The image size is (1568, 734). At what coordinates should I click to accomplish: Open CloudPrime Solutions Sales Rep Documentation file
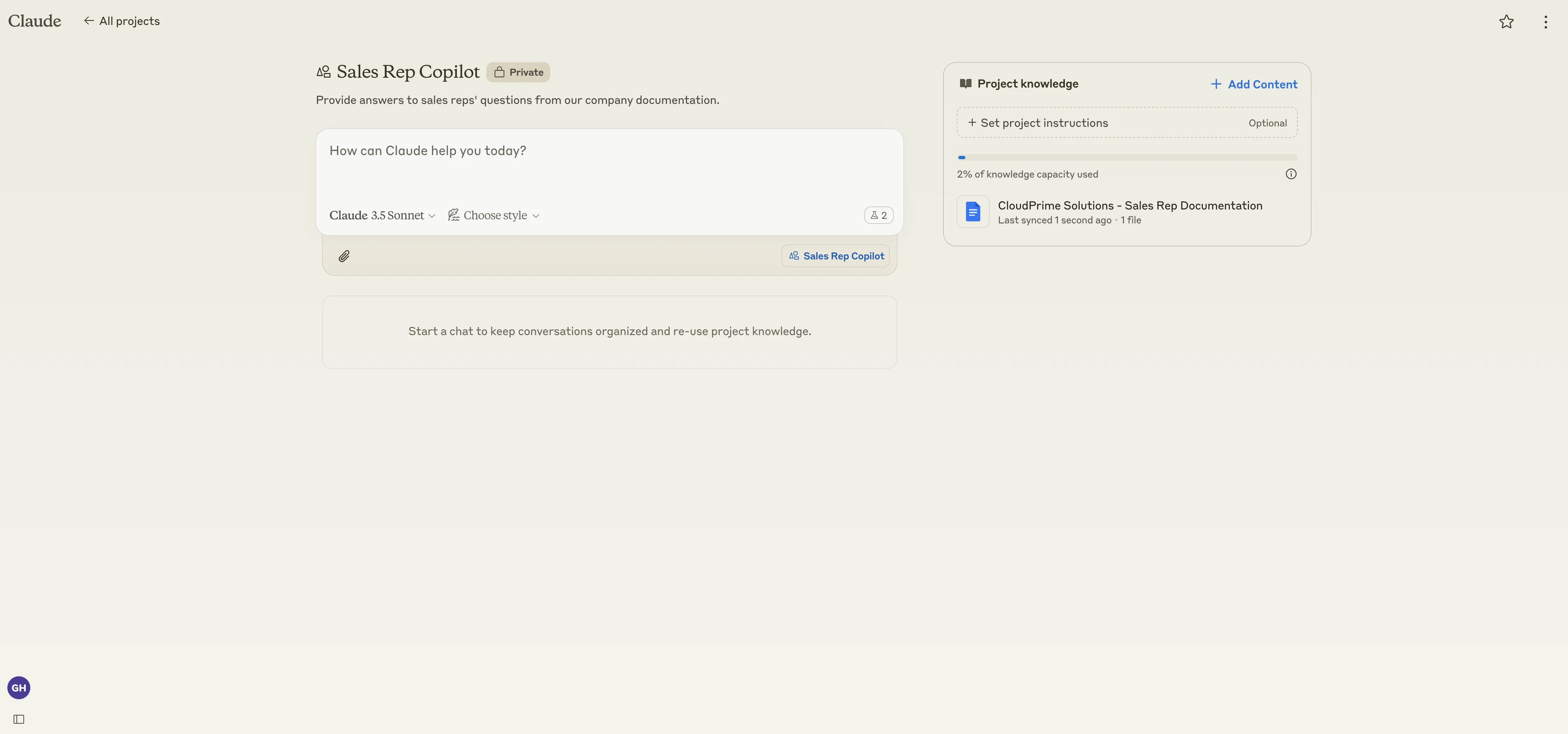point(1130,205)
